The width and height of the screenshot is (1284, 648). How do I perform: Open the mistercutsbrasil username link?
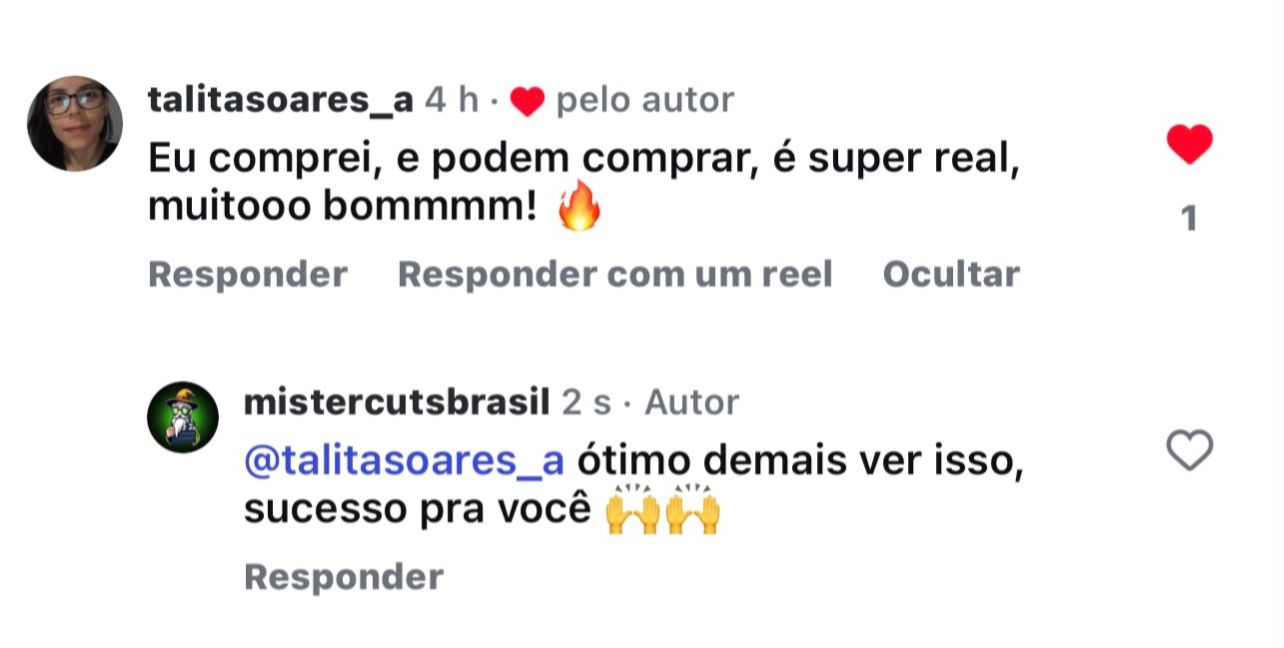[396, 402]
